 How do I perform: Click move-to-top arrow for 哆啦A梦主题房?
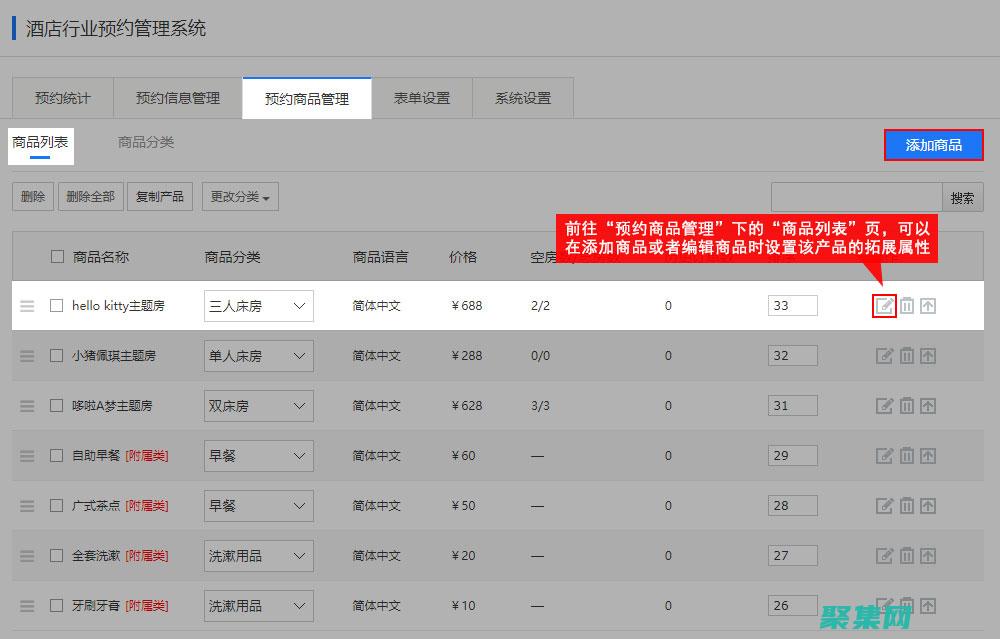pos(928,406)
